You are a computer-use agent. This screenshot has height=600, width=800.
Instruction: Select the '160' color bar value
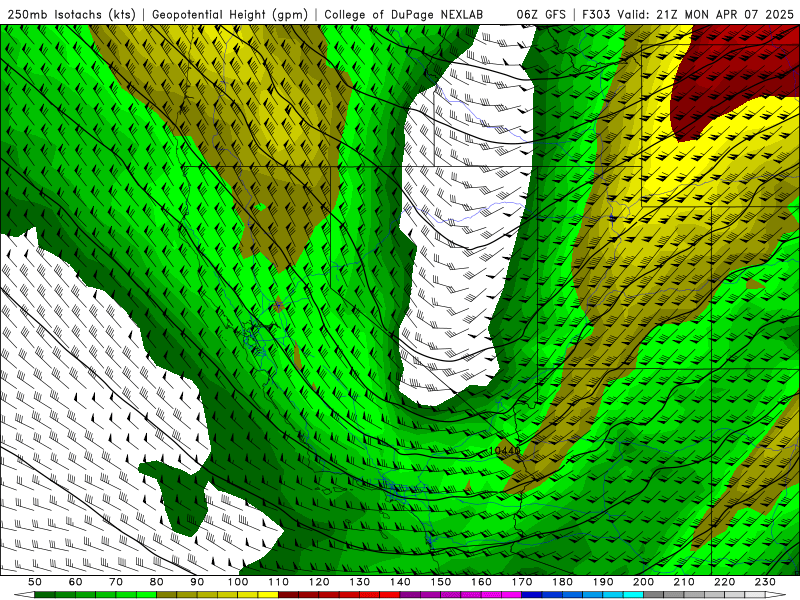click(x=481, y=582)
